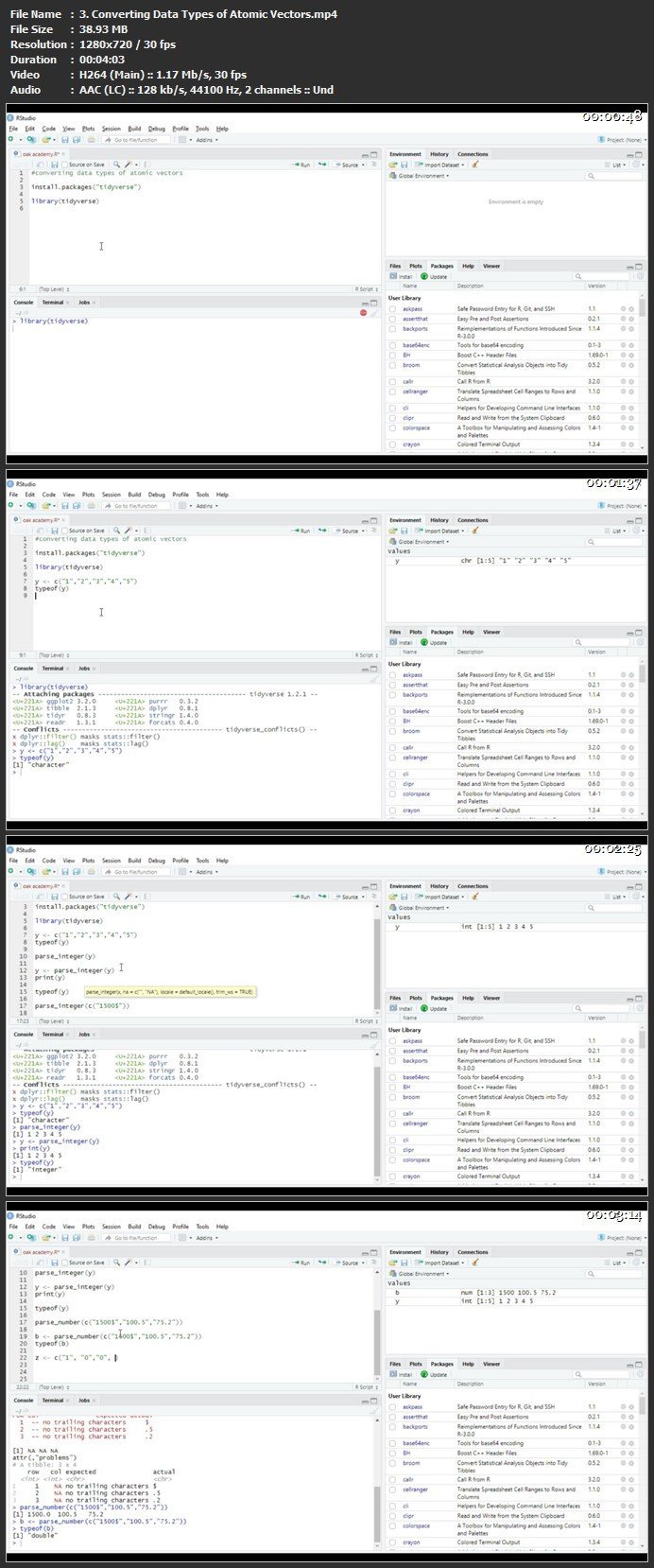Click the find magnifier icon in 00:02:25 editor toolbar
The height and width of the screenshot is (1568, 654).
(x=116, y=897)
